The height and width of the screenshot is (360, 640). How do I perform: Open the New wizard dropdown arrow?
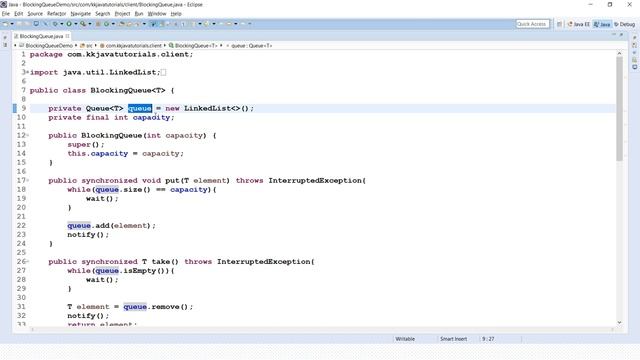coord(12,24)
